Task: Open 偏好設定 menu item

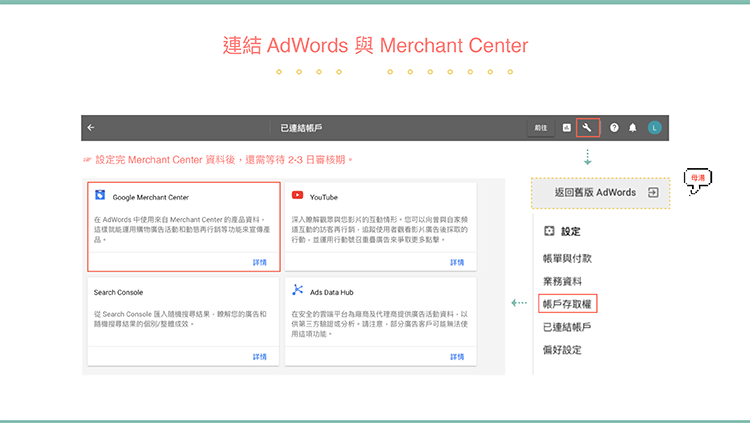Action: click(562, 350)
